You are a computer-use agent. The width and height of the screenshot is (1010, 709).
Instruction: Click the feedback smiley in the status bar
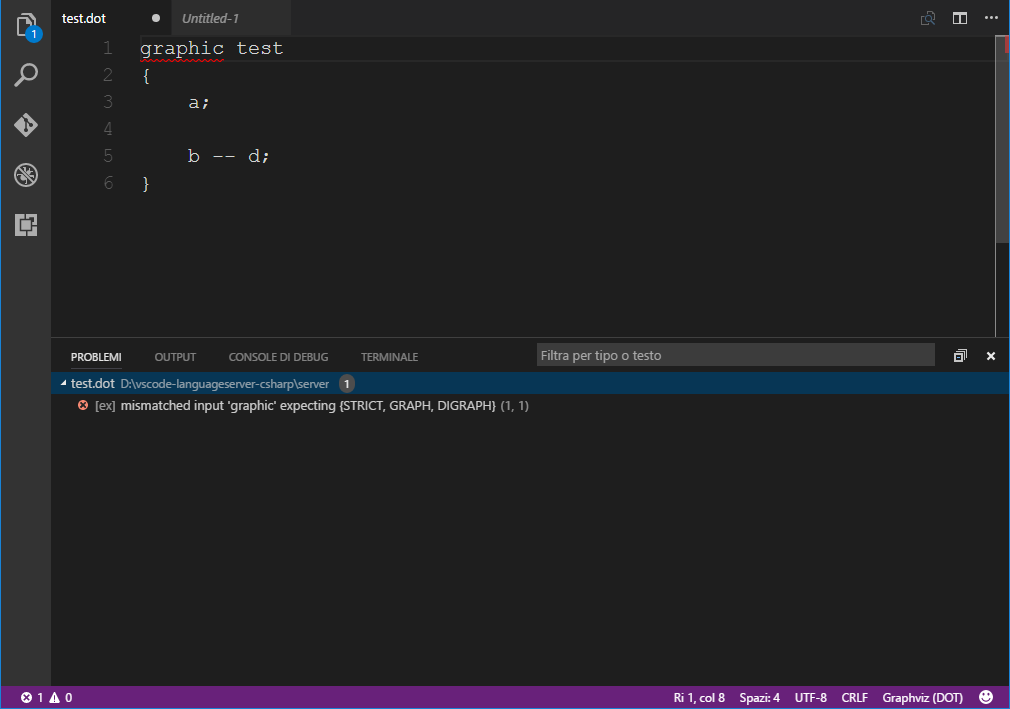click(x=986, y=697)
